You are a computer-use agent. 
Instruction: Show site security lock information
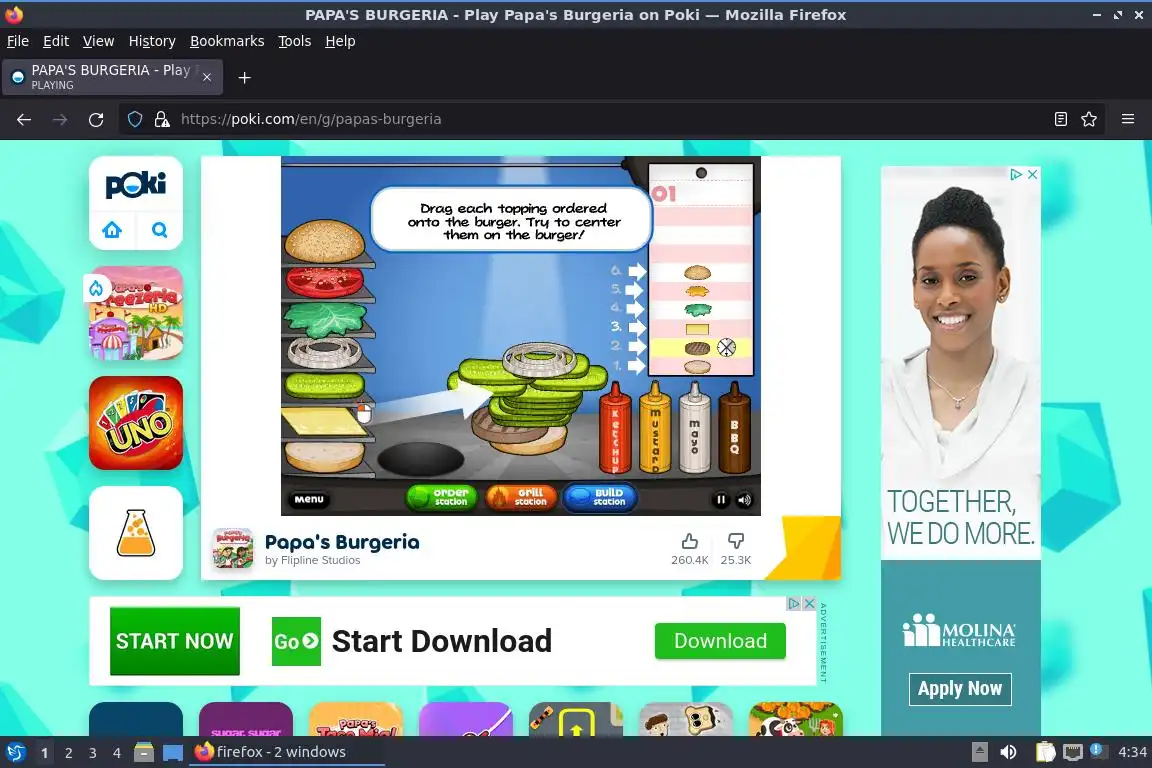162,119
